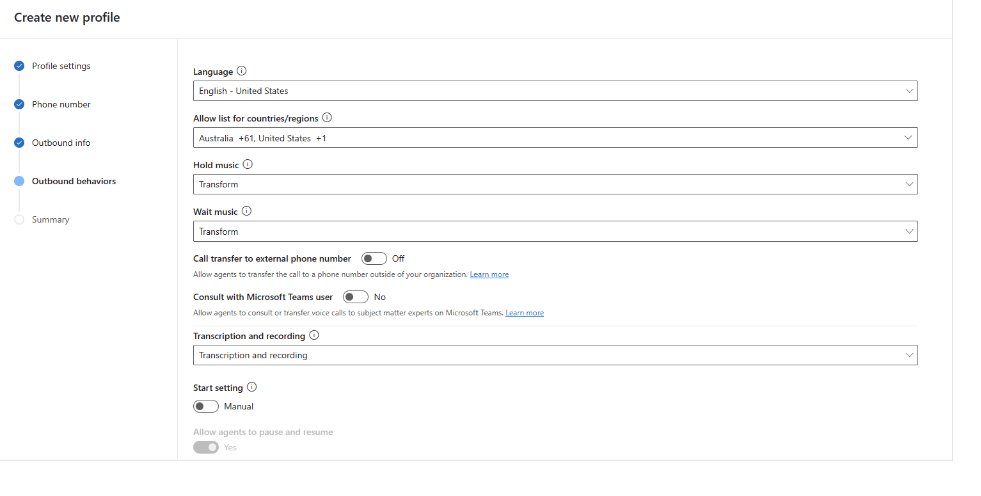This screenshot has height=496, width=981.
Task: Open the Language dropdown
Action: point(555,91)
